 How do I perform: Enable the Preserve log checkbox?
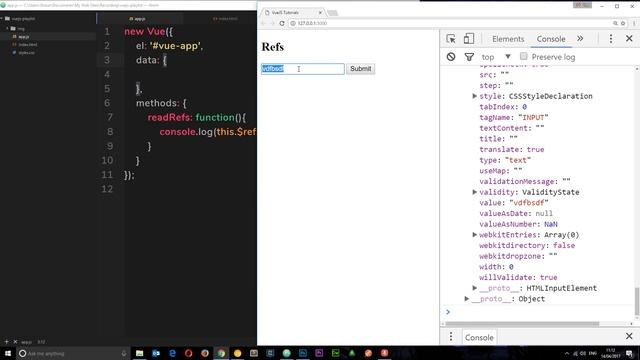click(x=524, y=56)
